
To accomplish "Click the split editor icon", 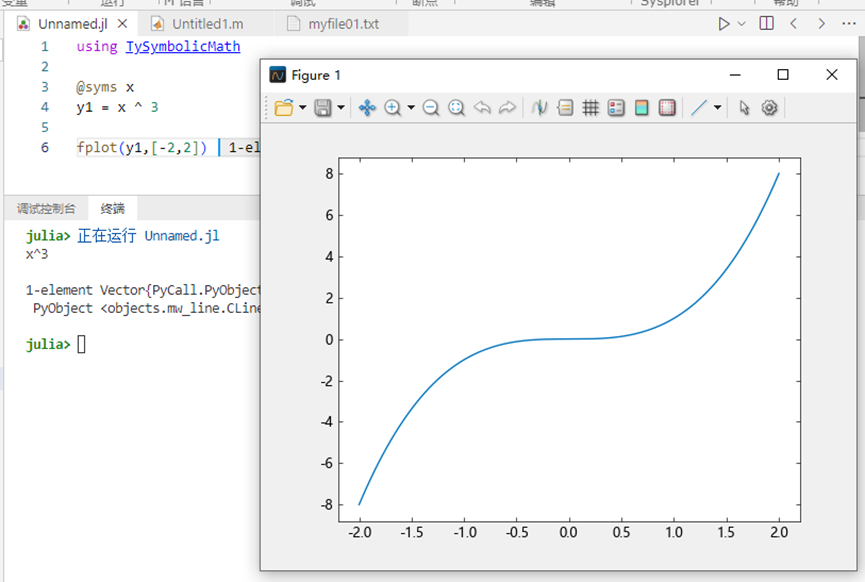I will [x=766, y=23].
